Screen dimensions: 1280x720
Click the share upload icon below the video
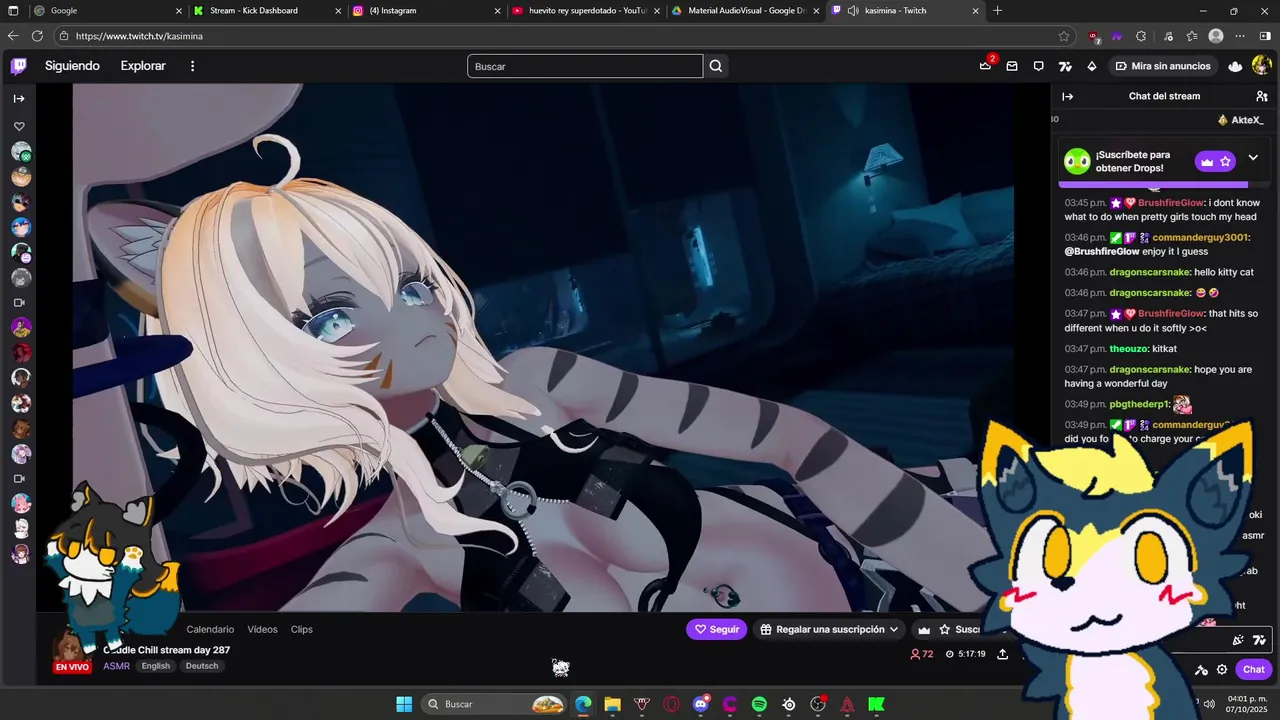pos(1003,654)
